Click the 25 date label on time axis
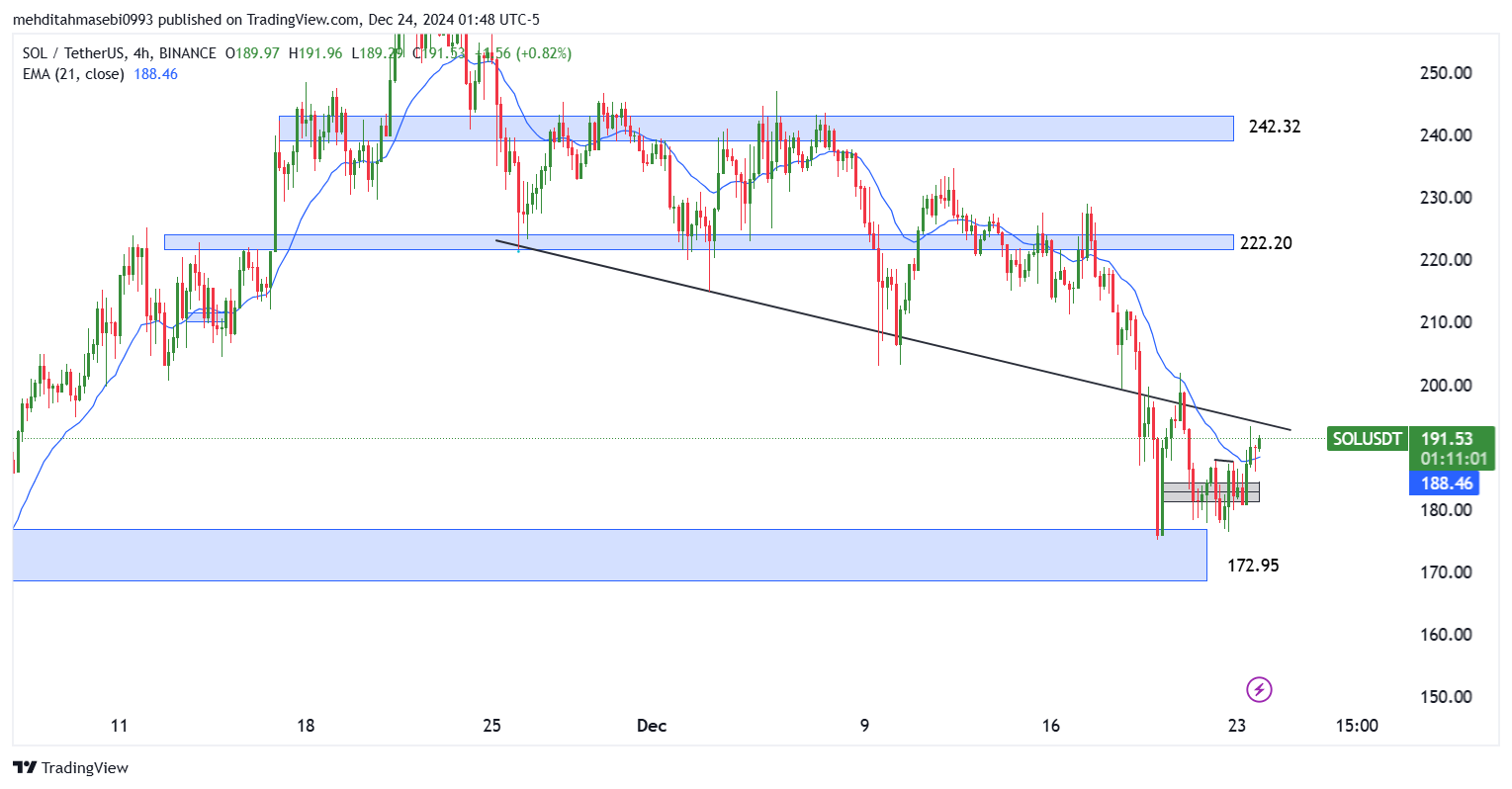 [491, 726]
